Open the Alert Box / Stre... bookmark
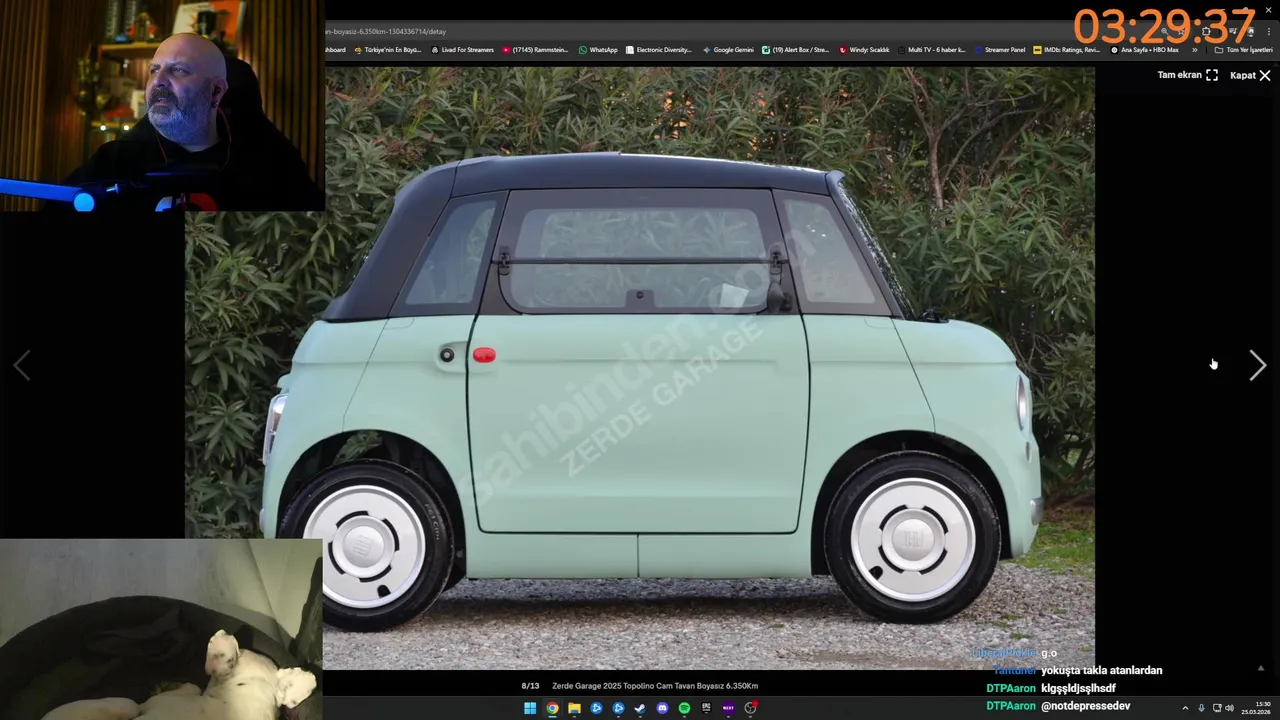Viewport: 1280px width, 720px height. (x=795, y=50)
